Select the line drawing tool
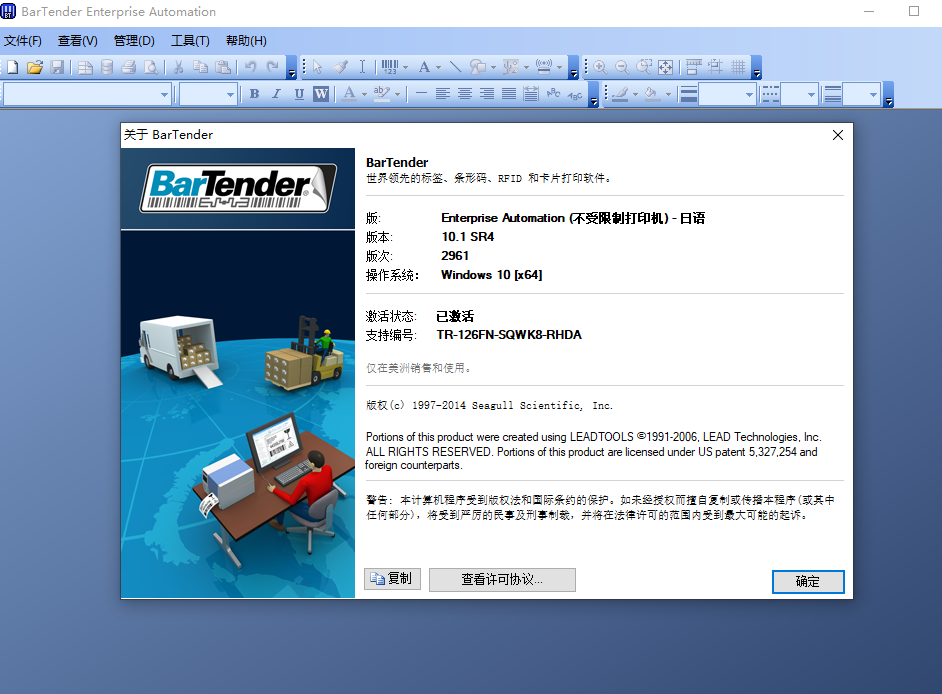 [x=455, y=67]
